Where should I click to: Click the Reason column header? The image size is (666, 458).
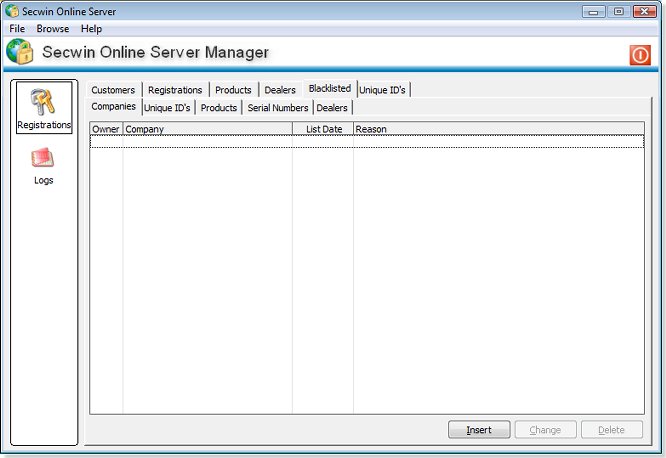point(498,129)
